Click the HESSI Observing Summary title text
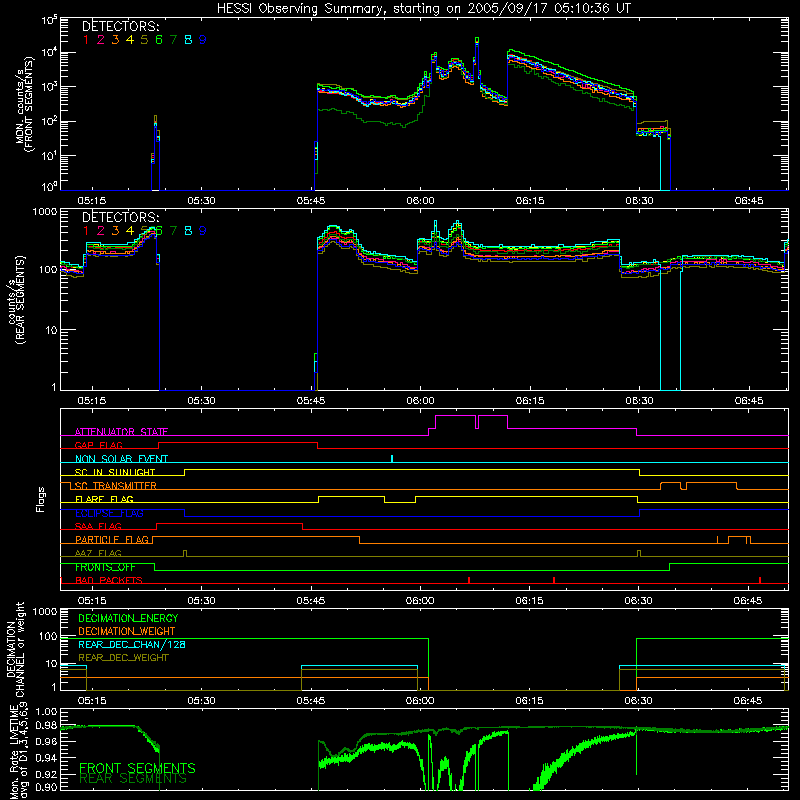Image resolution: width=800 pixels, height=800 pixels. coord(423,9)
